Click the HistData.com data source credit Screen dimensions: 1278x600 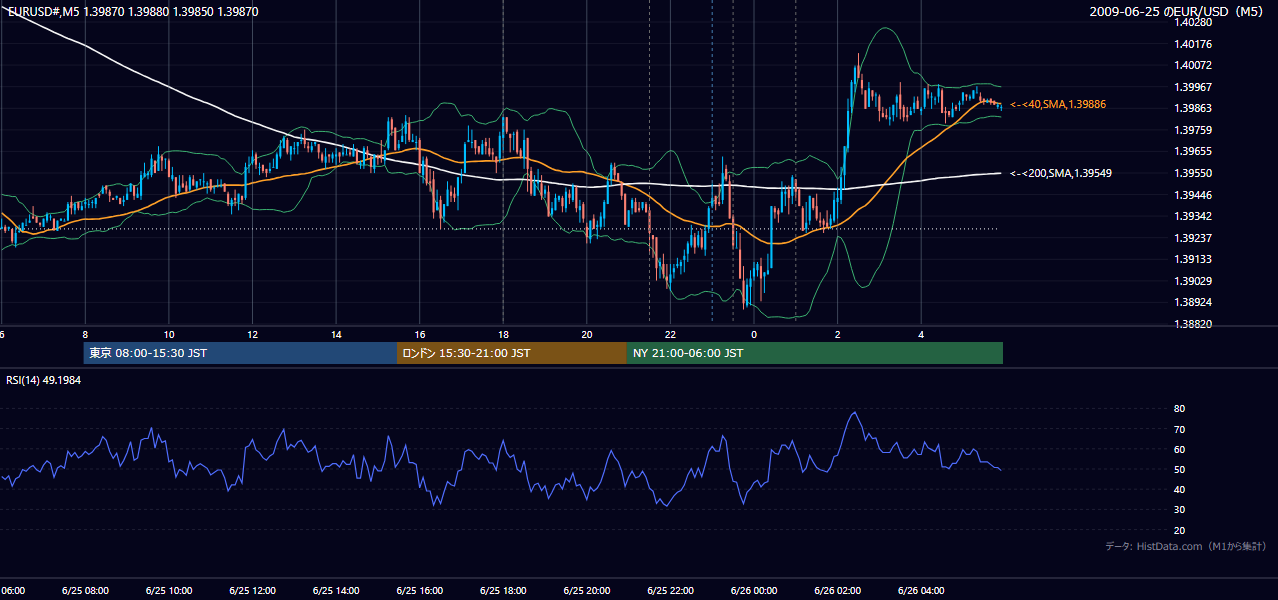pos(1186,546)
